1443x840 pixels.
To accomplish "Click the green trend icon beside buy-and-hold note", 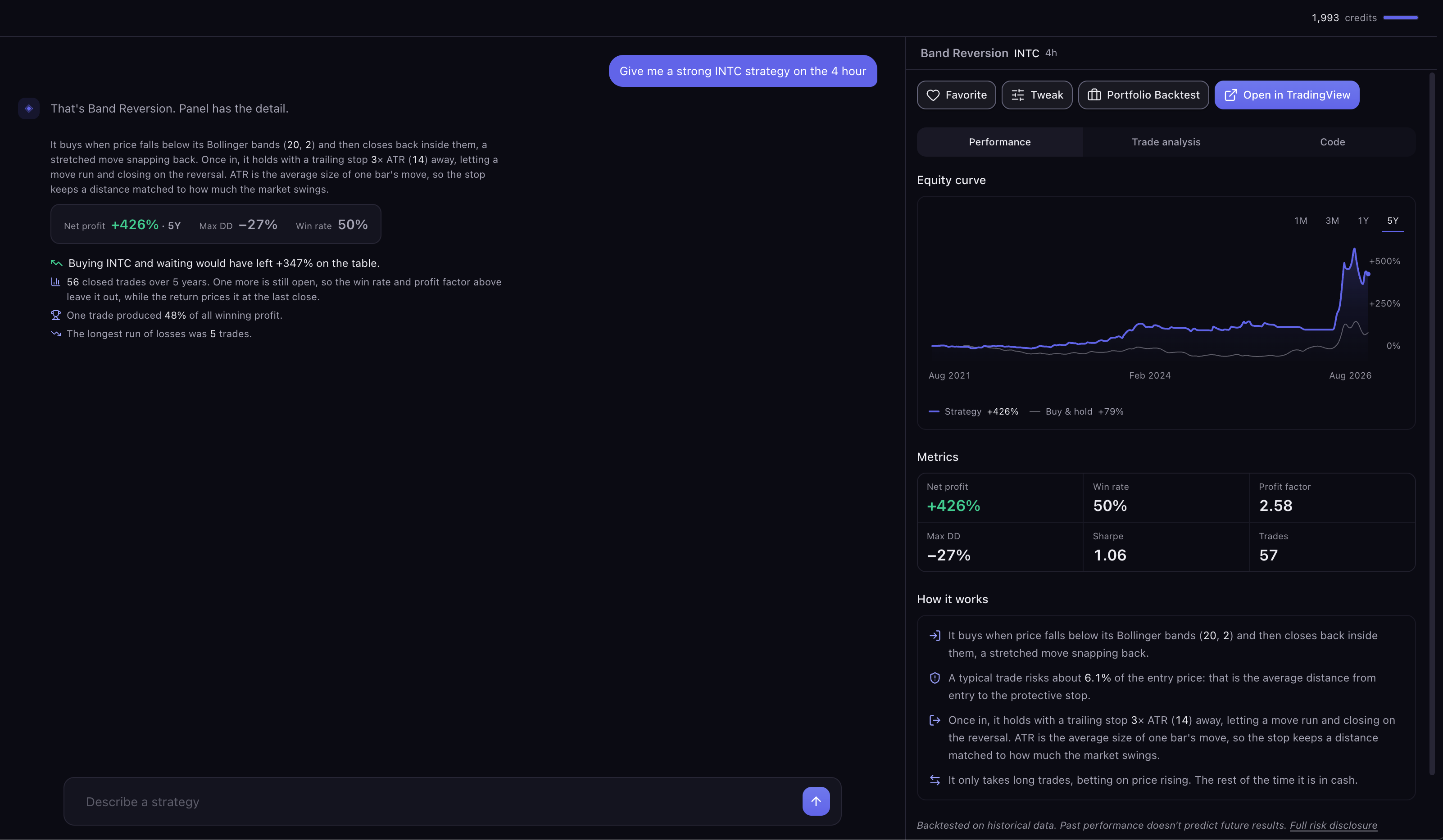I will (x=56, y=263).
